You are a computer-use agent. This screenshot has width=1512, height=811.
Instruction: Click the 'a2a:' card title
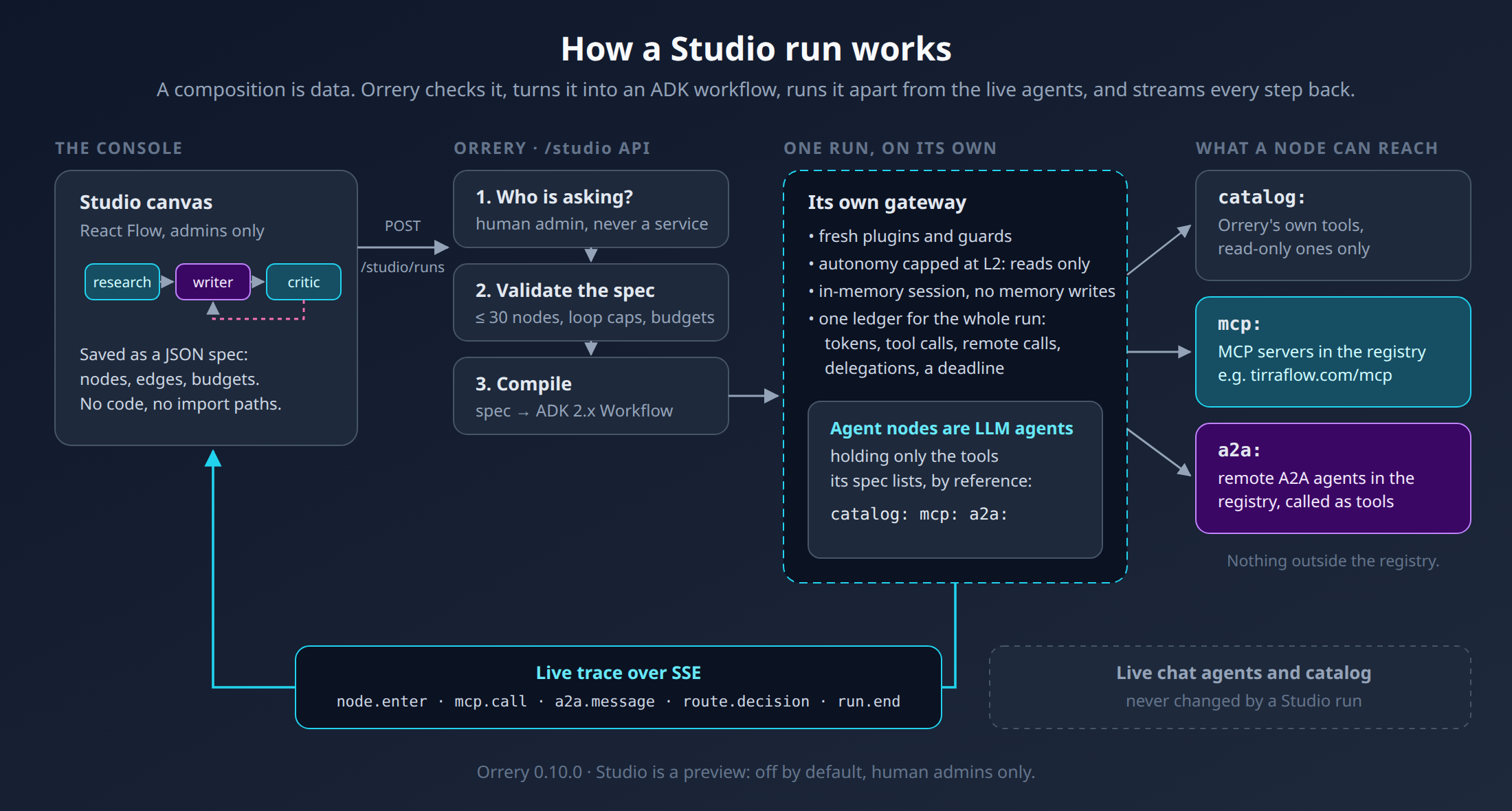(x=1240, y=450)
